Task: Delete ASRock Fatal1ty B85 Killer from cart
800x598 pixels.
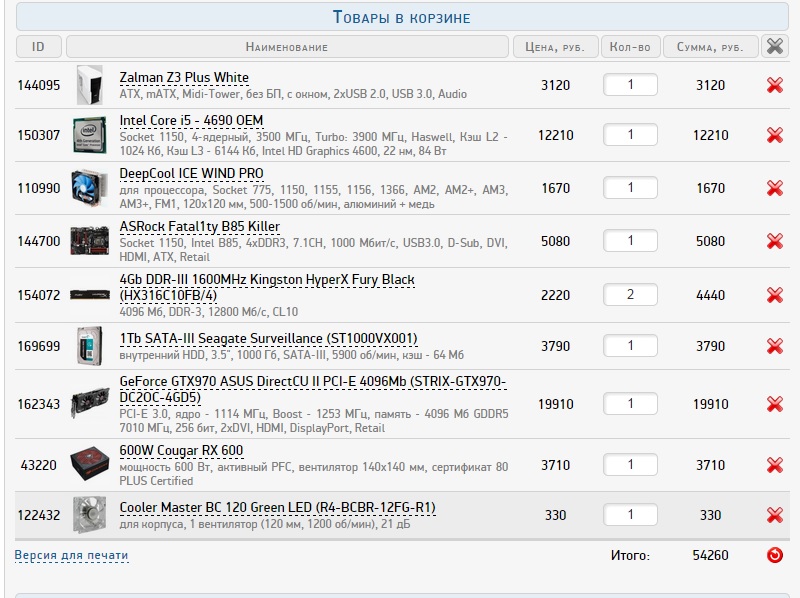Action: (774, 241)
